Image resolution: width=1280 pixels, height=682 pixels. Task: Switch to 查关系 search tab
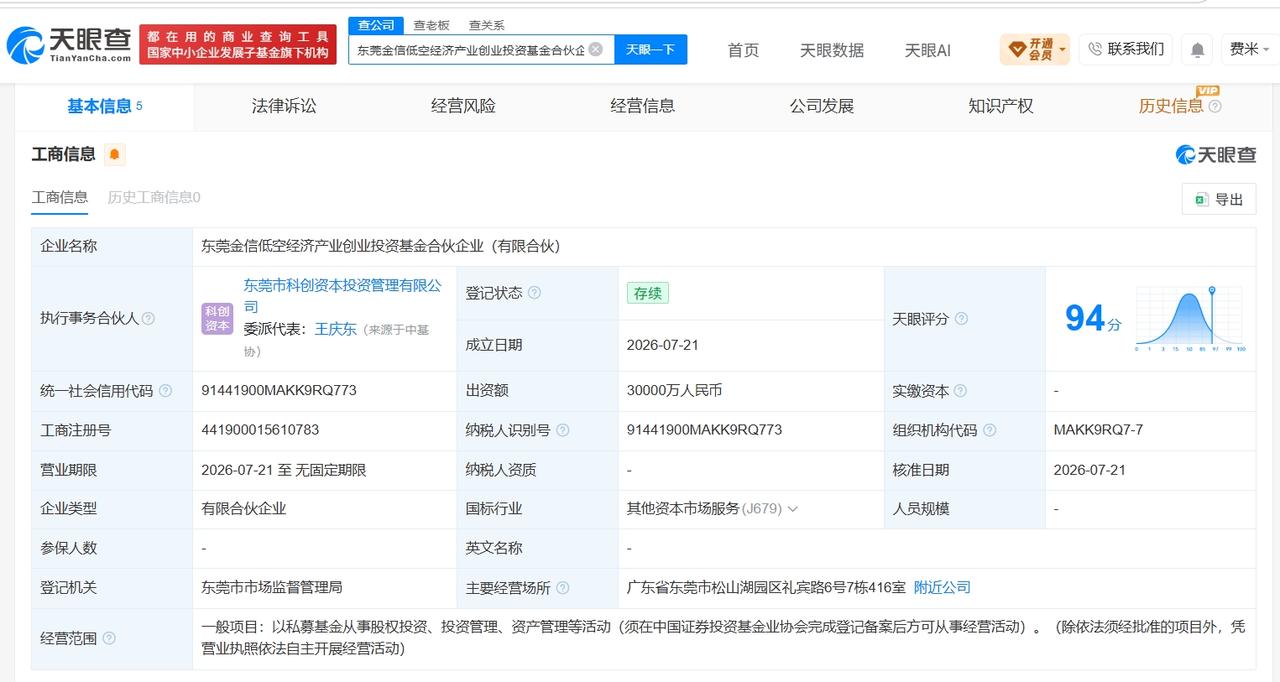486,25
